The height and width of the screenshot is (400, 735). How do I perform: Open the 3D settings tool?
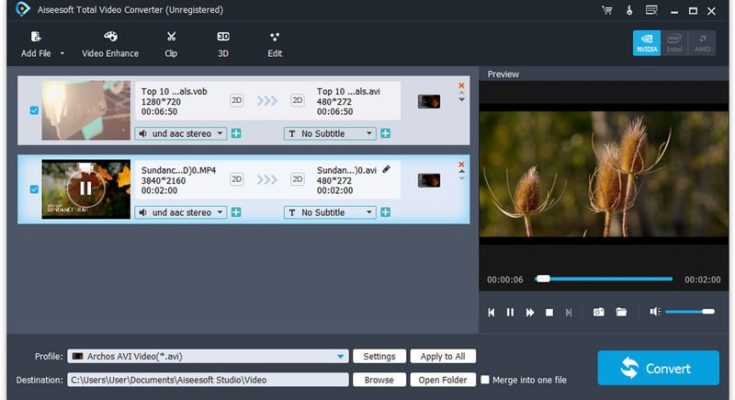223,37
